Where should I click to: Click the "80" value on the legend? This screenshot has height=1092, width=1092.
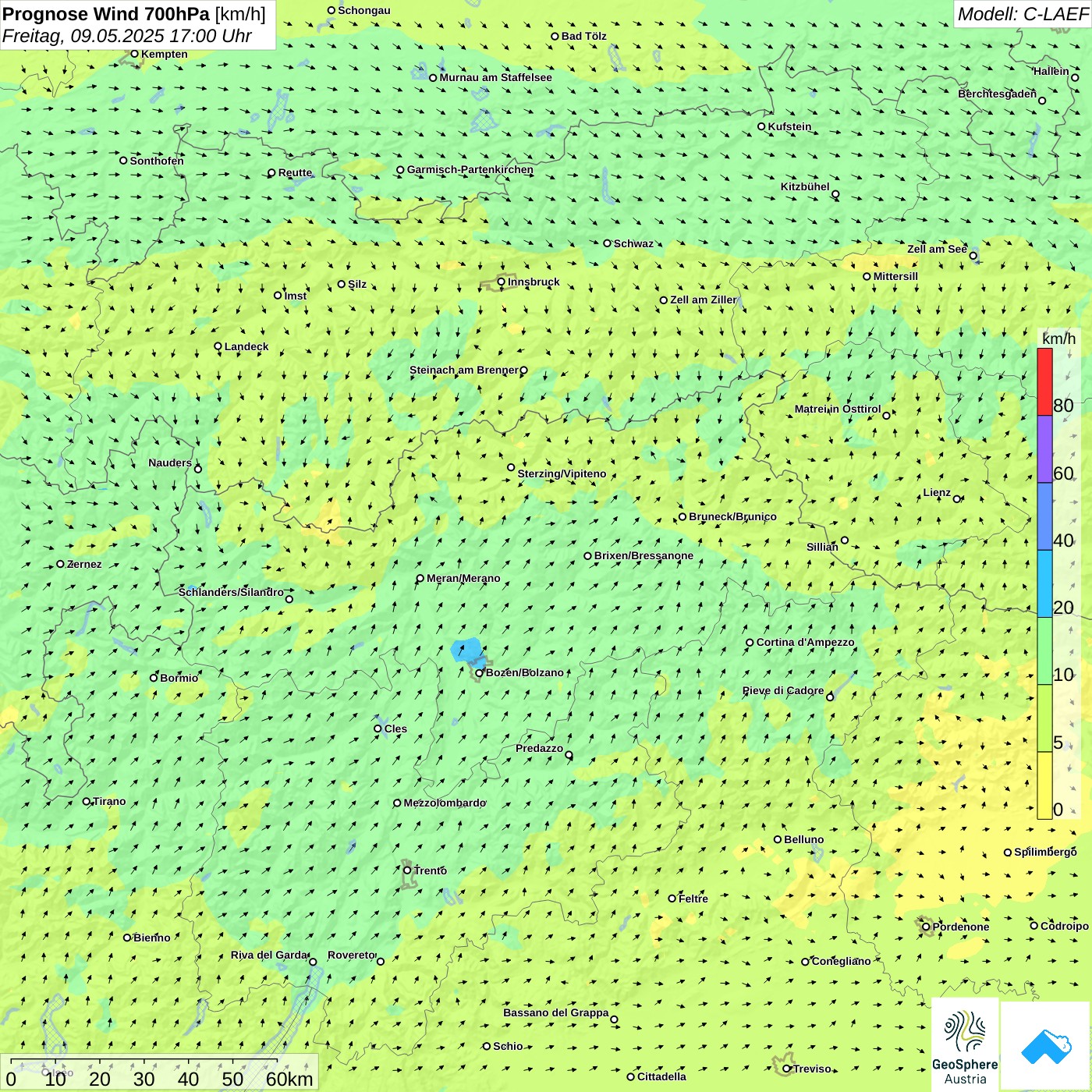point(1063,406)
